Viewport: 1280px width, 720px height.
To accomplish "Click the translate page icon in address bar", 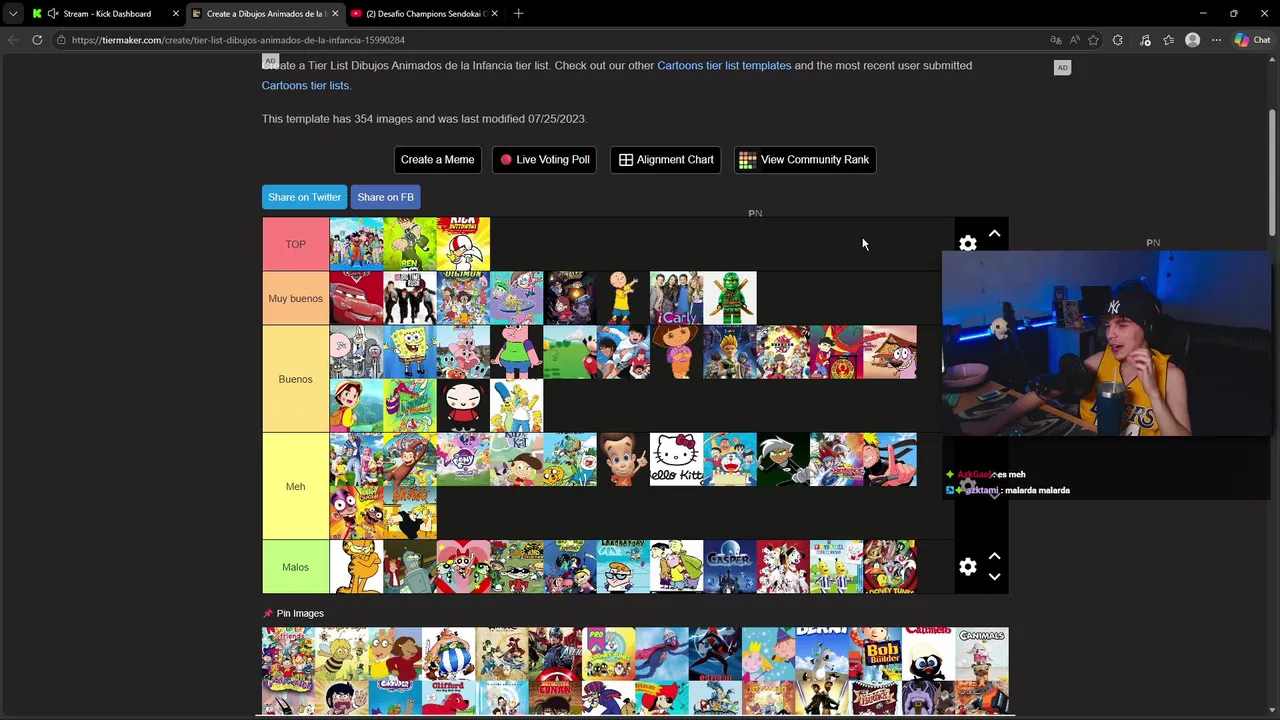I will coord(1055,40).
